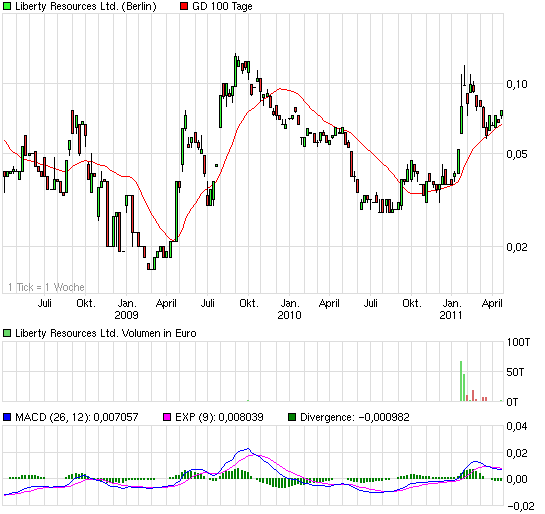
Task: Click the magenta EXP (9) swatch
Action: pyautogui.click(x=168, y=417)
